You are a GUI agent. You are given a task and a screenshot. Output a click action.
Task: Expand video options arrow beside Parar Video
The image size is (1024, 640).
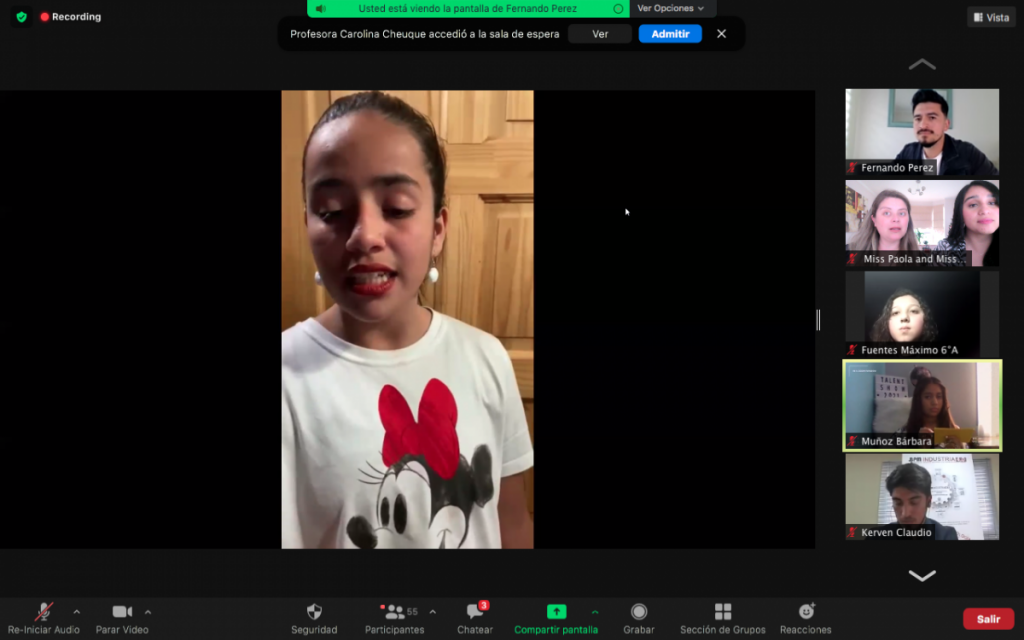(148, 612)
